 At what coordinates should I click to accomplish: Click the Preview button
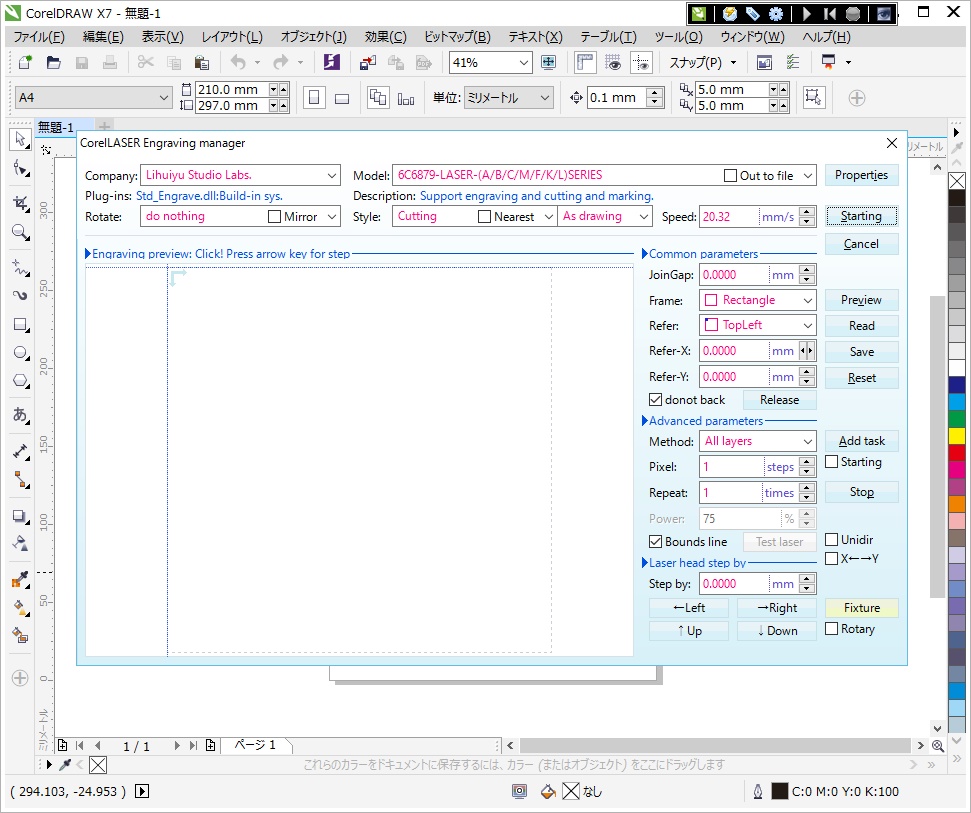click(x=861, y=300)
